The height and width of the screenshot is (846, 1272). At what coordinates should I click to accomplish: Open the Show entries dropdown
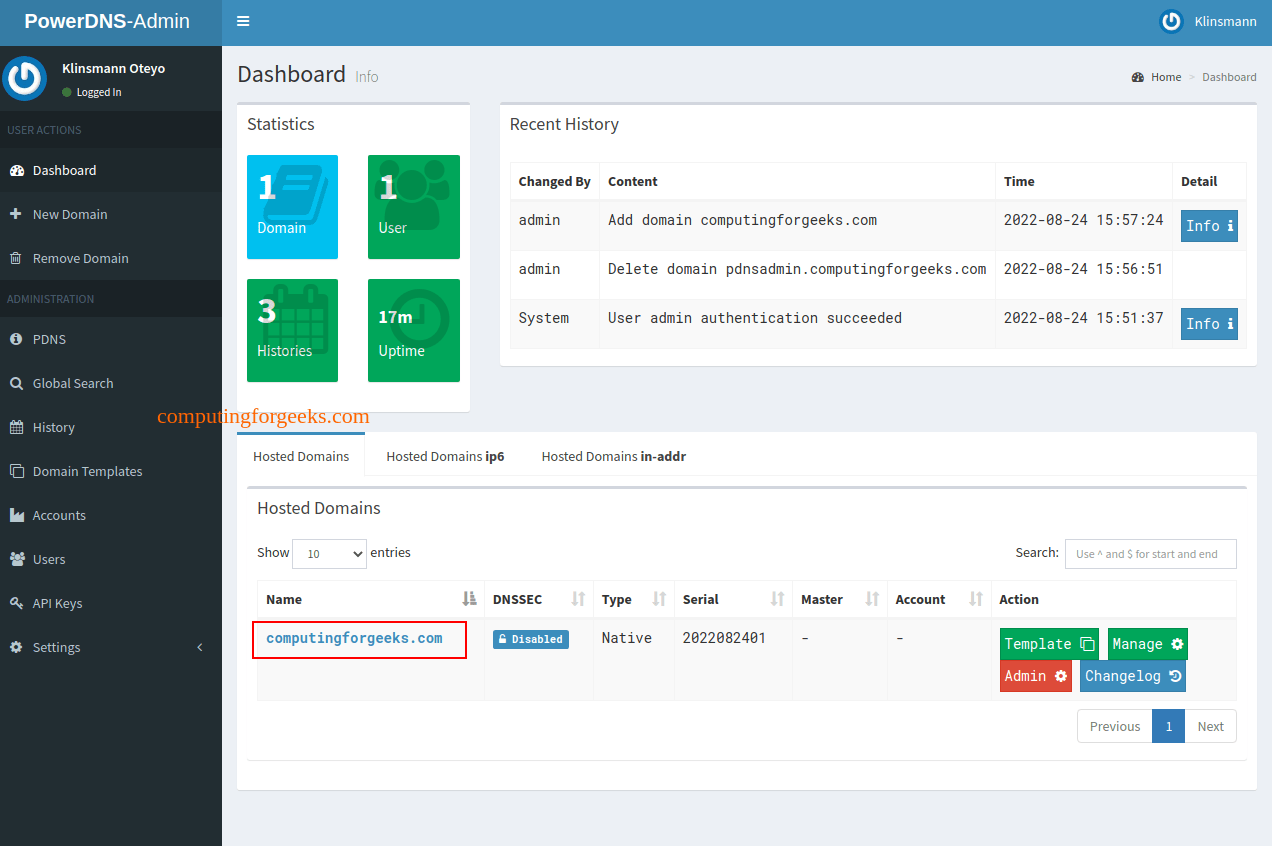329,553
